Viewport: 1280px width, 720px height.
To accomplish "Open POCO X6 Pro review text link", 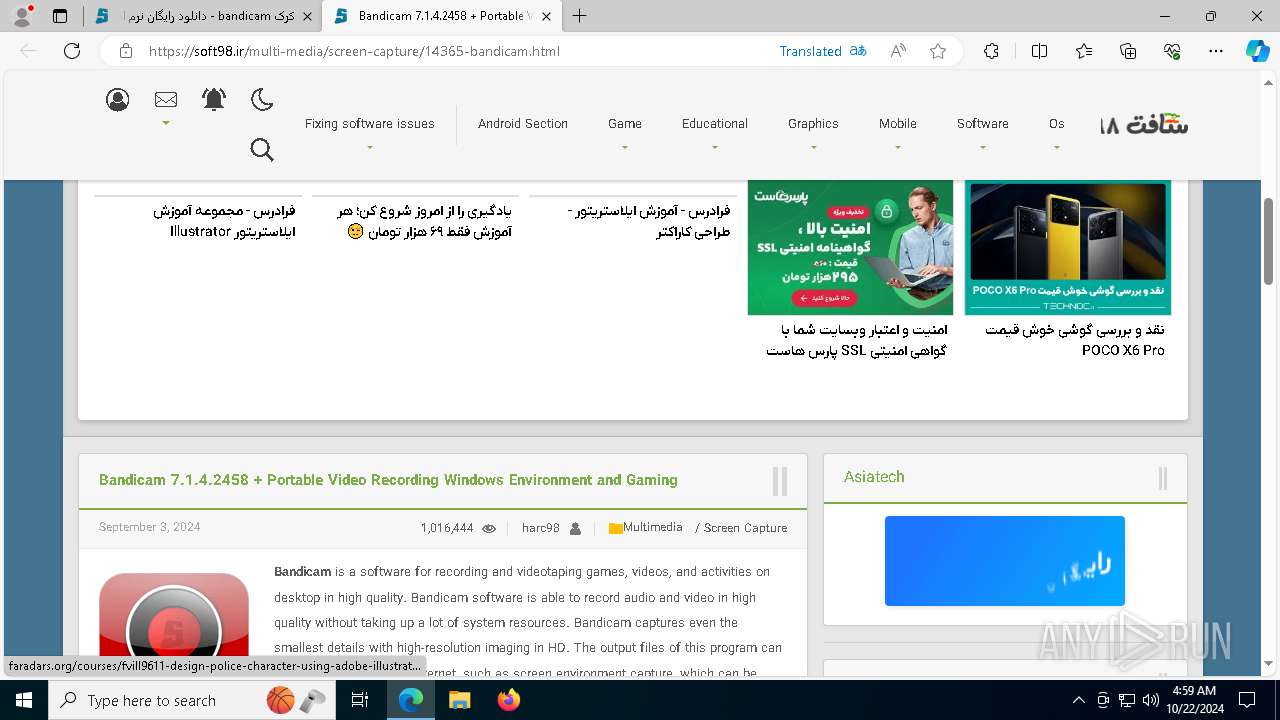I will (x=1074, y=340).
